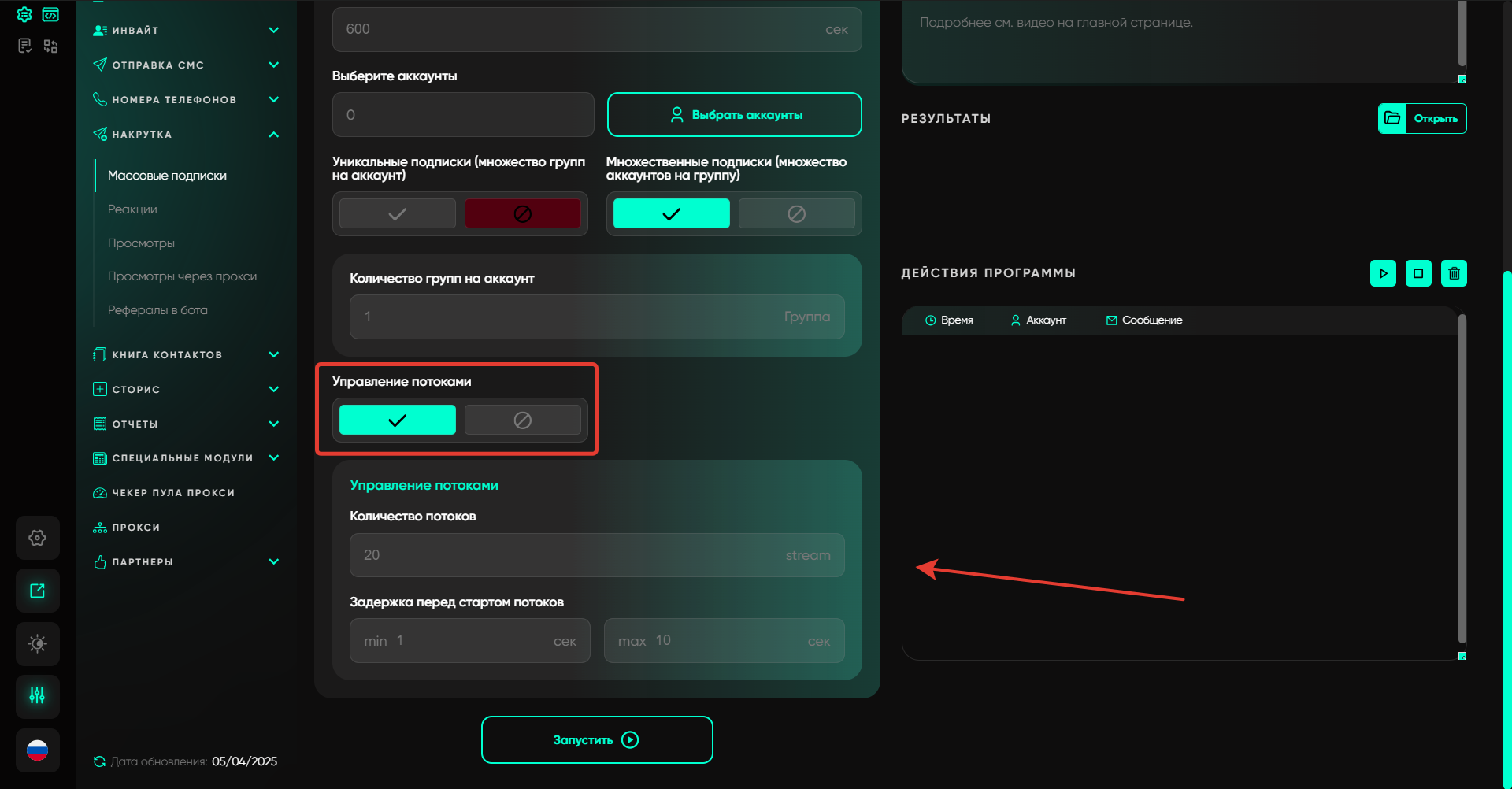Viewport: 1512px width, 789px height.
Task: Click the sliders settings icon in sidebar
Action: click(37, 695)
